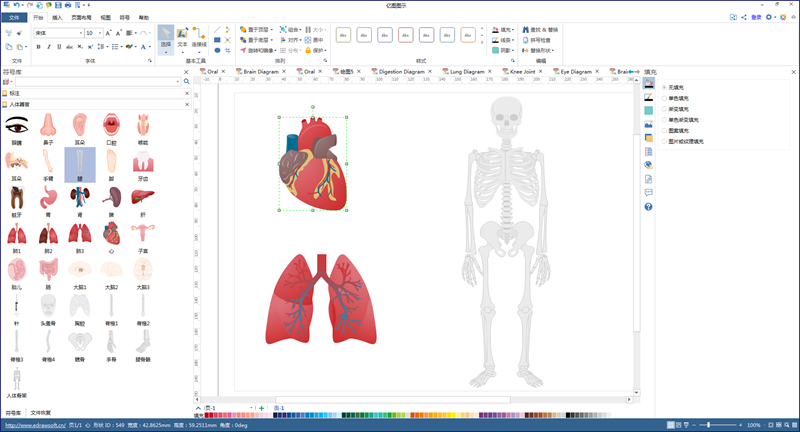This screenshot has width=800, height=432.
Task: Switch to the 视图 View ribbon tab
Action: [x=106, y=17]
